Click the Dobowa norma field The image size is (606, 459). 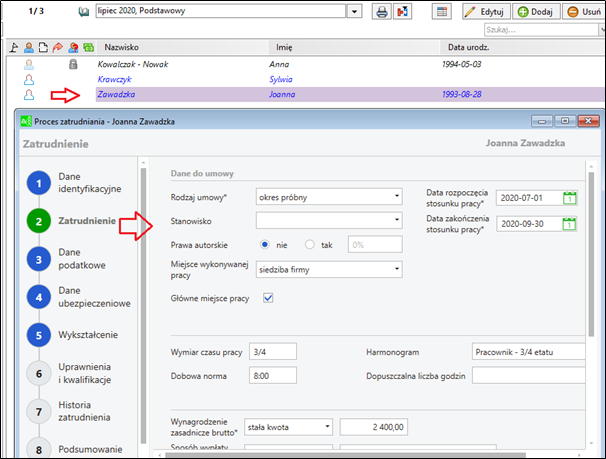(273, 376)
